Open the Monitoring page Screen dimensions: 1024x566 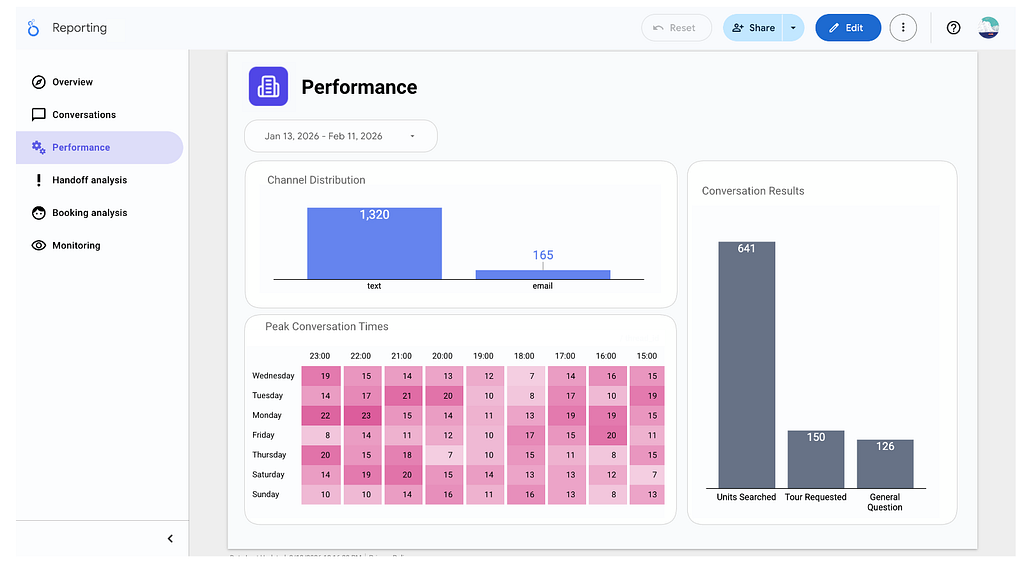99,245
